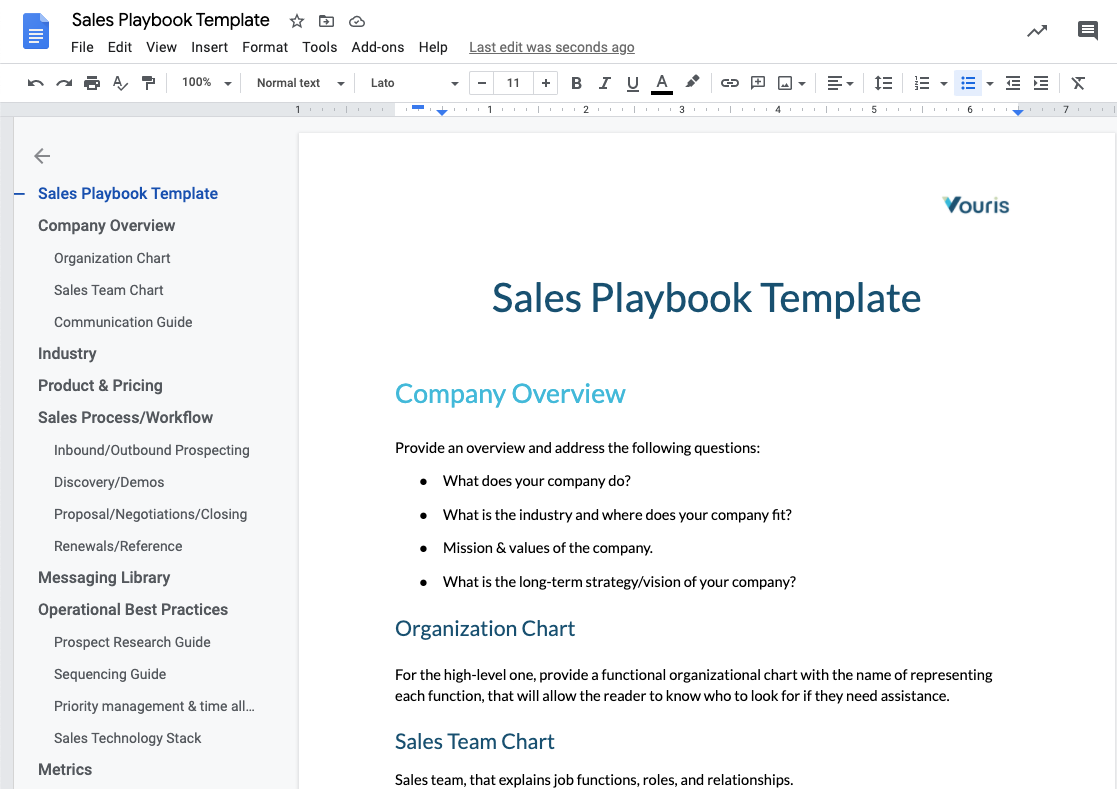The height and width of the screenshot is (789, 1117).
Task: Open the Edit menu
Action: point(120,47)
